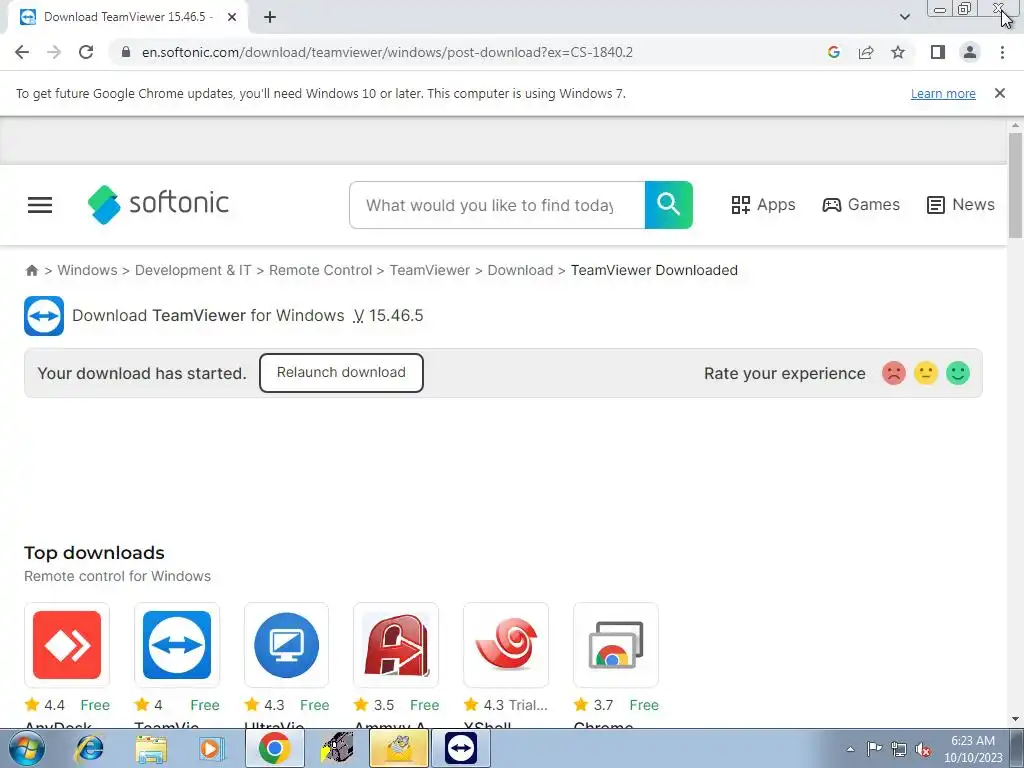Go back using browser back arrow

point(22,52)
